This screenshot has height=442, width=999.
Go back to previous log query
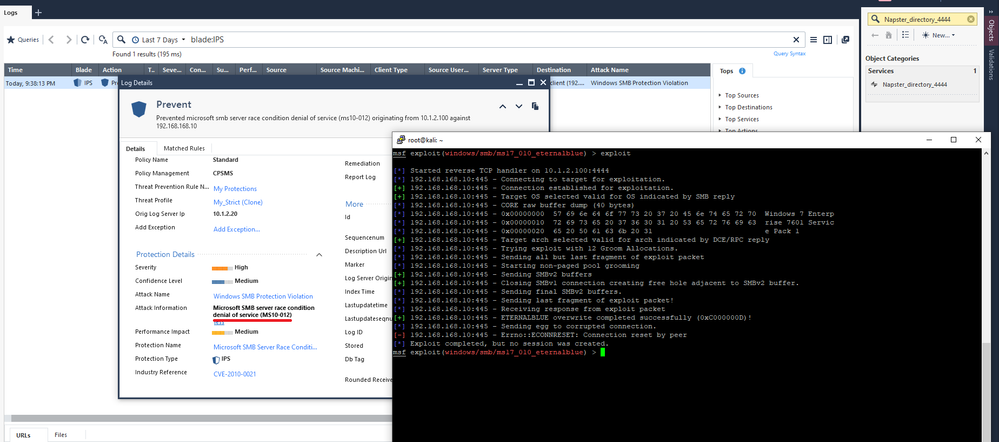(52, 39)
